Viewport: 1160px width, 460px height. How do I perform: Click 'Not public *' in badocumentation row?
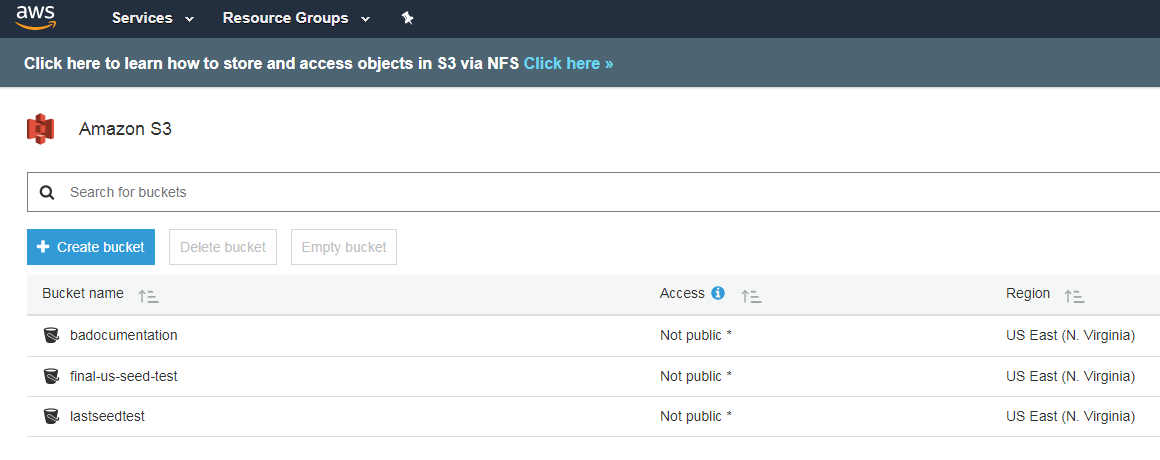(696, 335)
